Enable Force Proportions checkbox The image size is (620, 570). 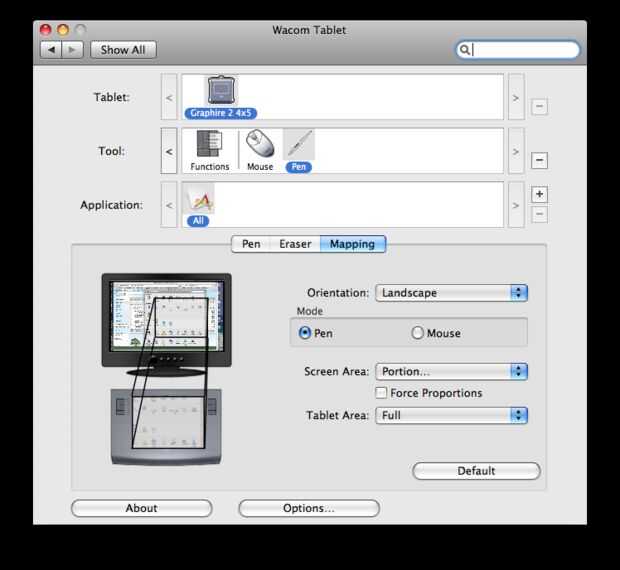point(381,393)
